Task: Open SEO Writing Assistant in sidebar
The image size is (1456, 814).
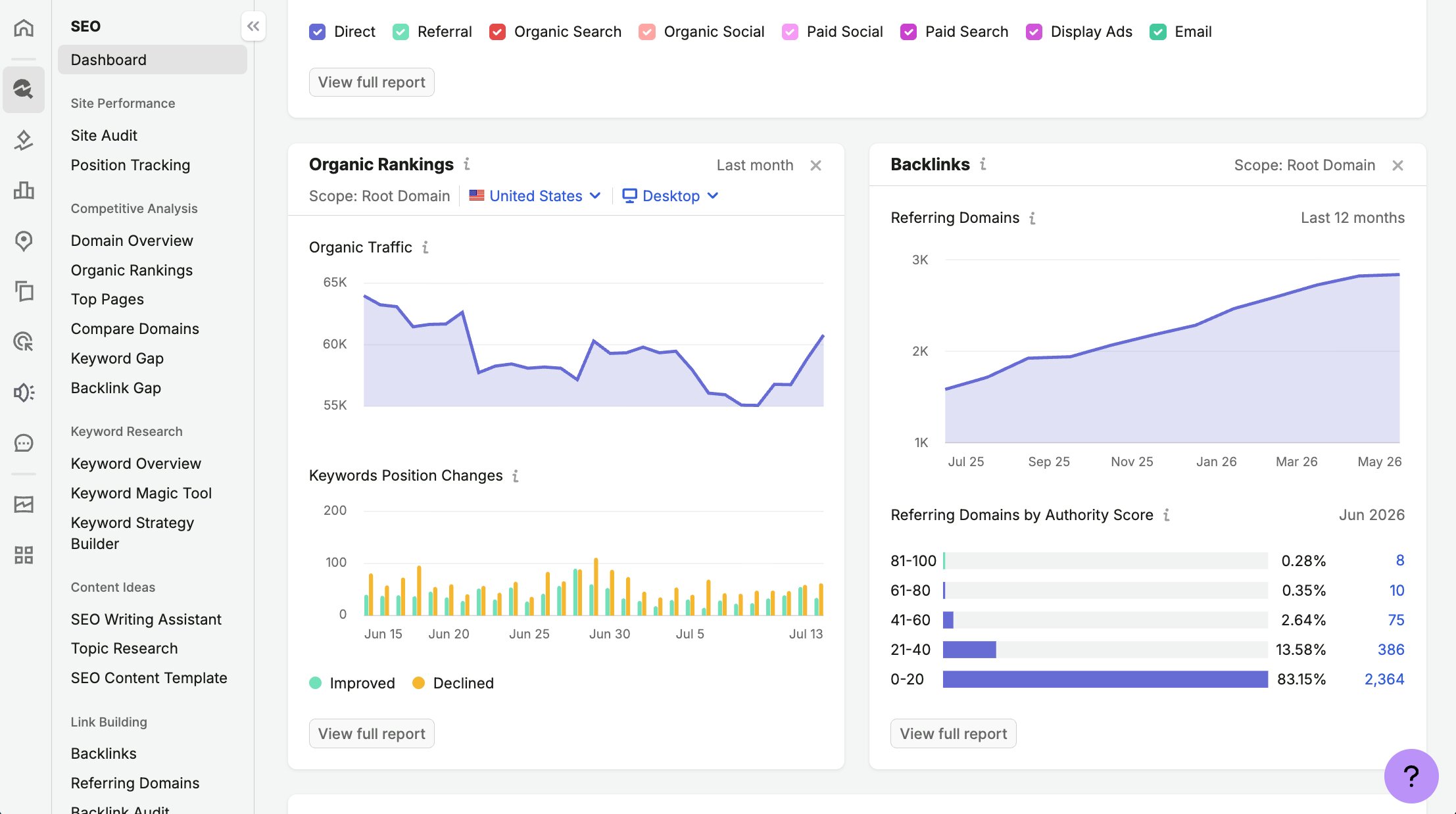Action: 146,619
